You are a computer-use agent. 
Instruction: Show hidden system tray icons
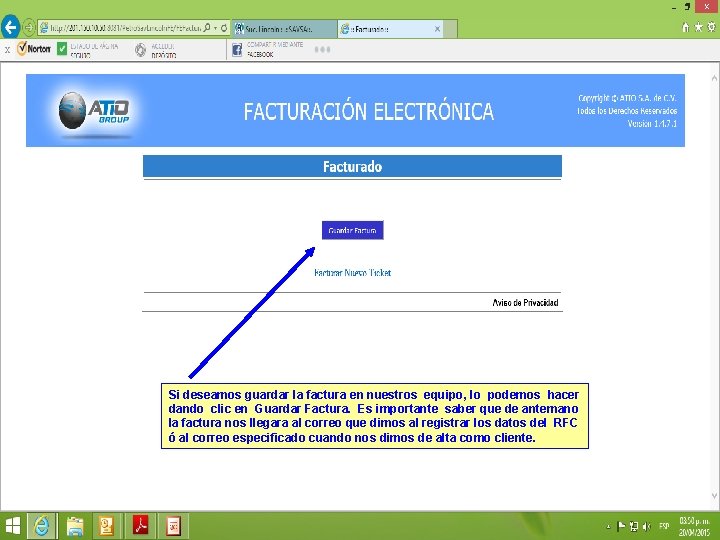pos(608,526)
